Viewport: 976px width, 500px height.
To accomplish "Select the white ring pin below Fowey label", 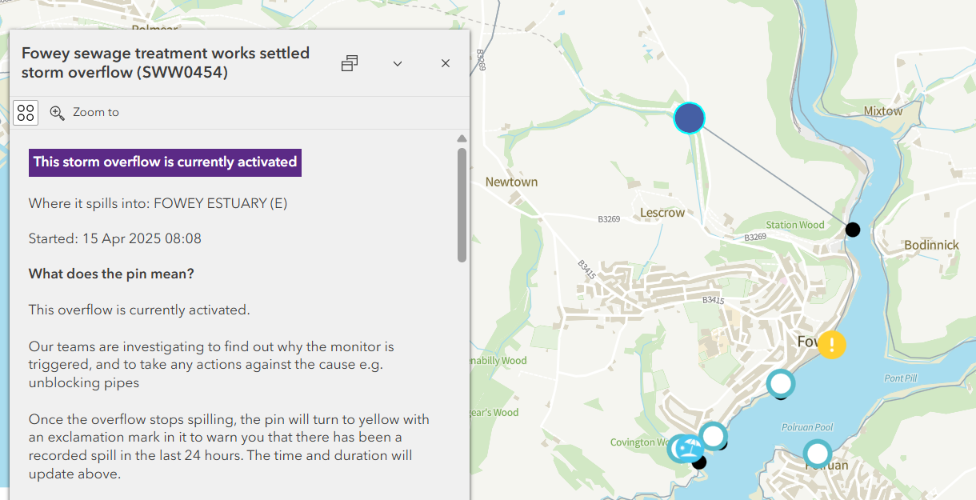I will (780, 383).
